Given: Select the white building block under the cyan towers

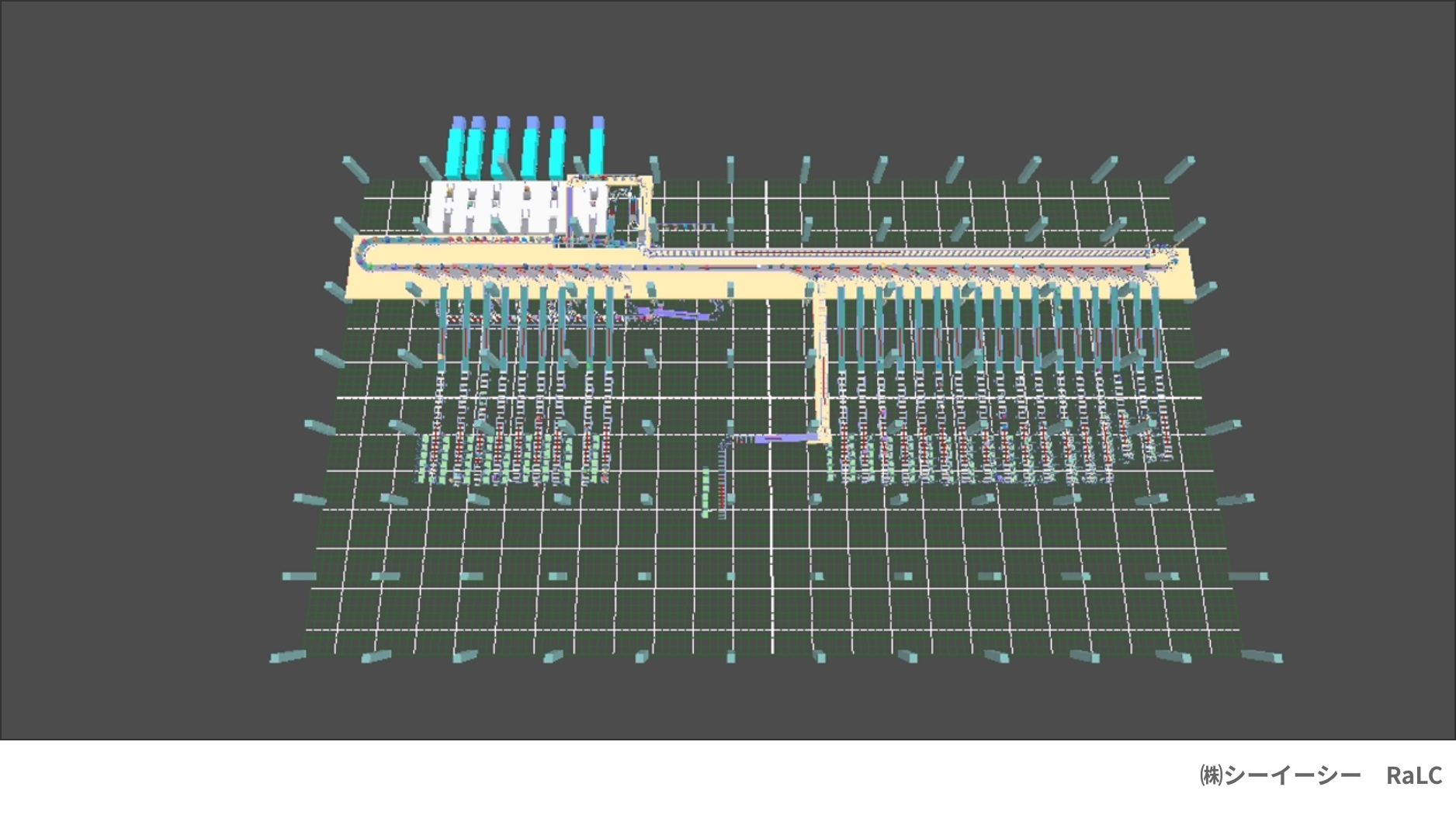Looking at the screenshot, I should coord(518,207).
